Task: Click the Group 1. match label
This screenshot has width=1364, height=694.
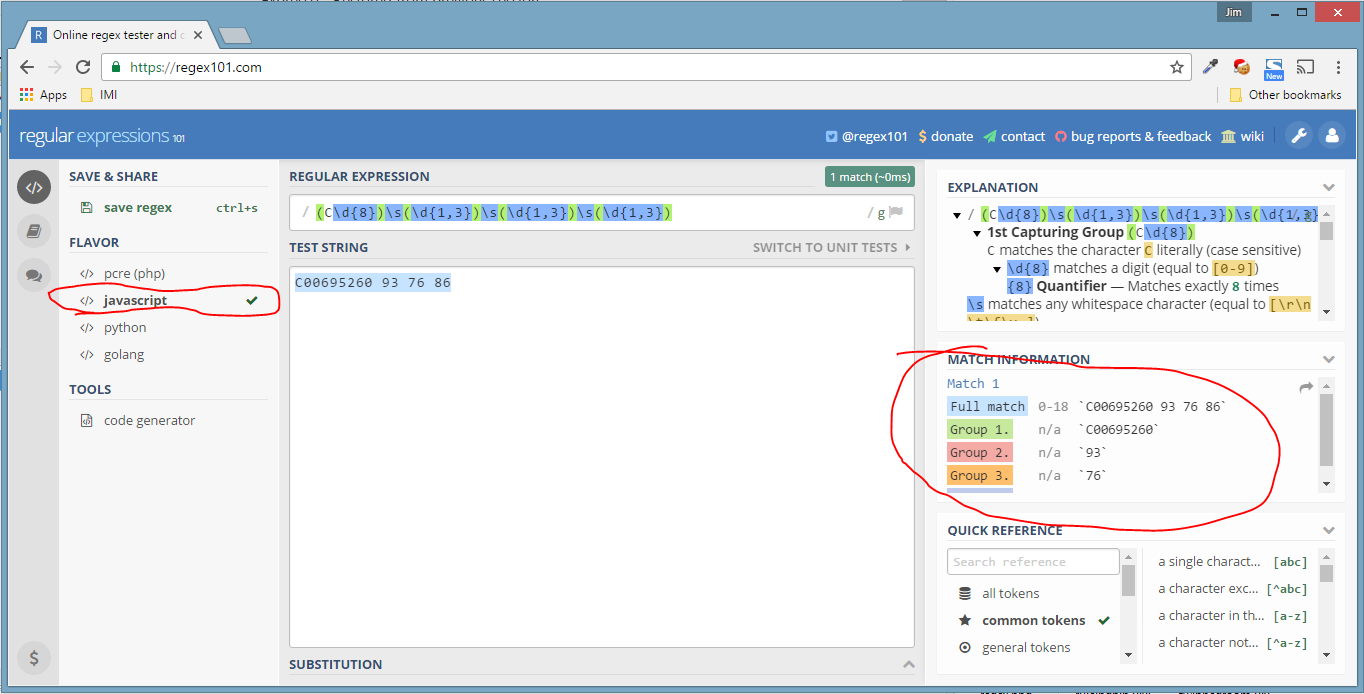Action: (x=980, y=429)
